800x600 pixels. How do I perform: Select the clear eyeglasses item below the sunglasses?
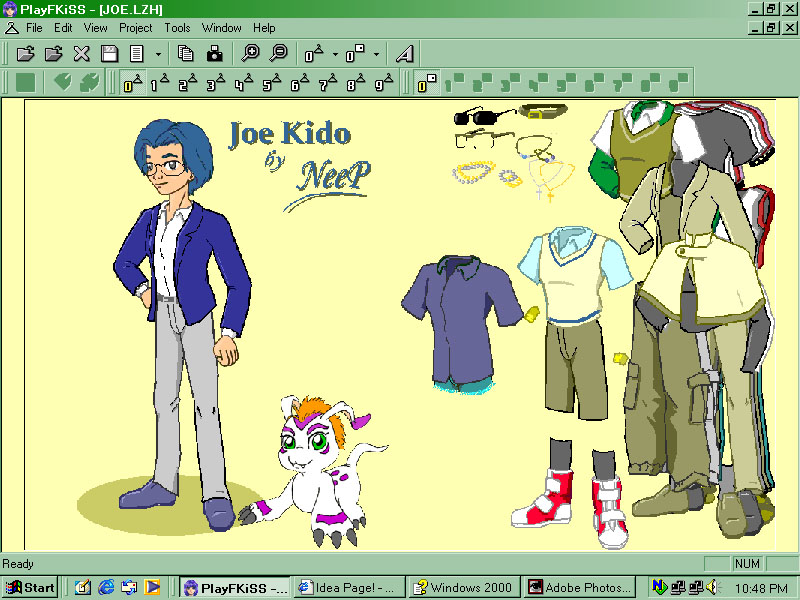482,139
